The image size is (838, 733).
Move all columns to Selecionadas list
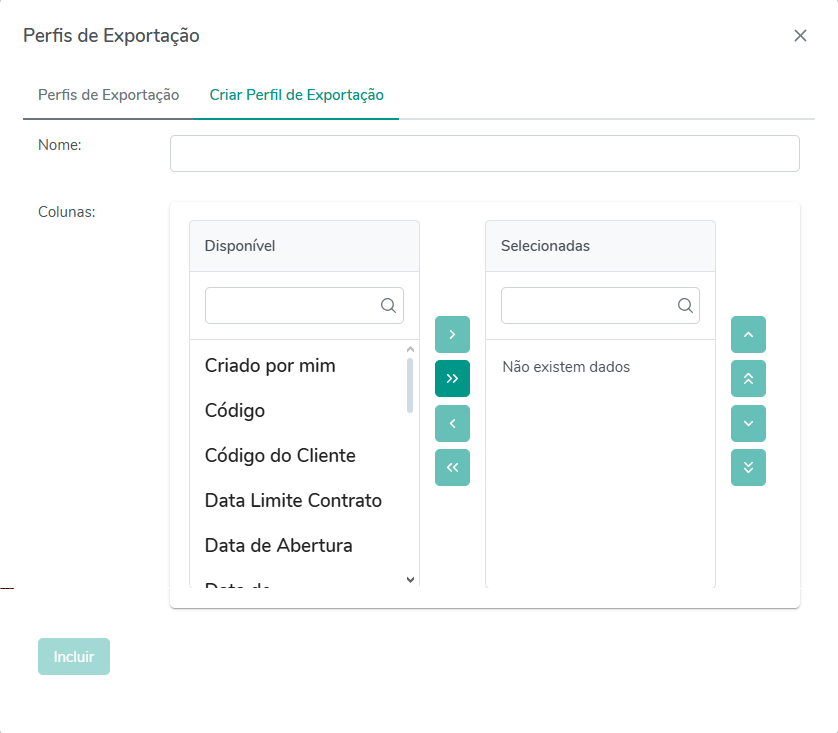click(452, 379)
